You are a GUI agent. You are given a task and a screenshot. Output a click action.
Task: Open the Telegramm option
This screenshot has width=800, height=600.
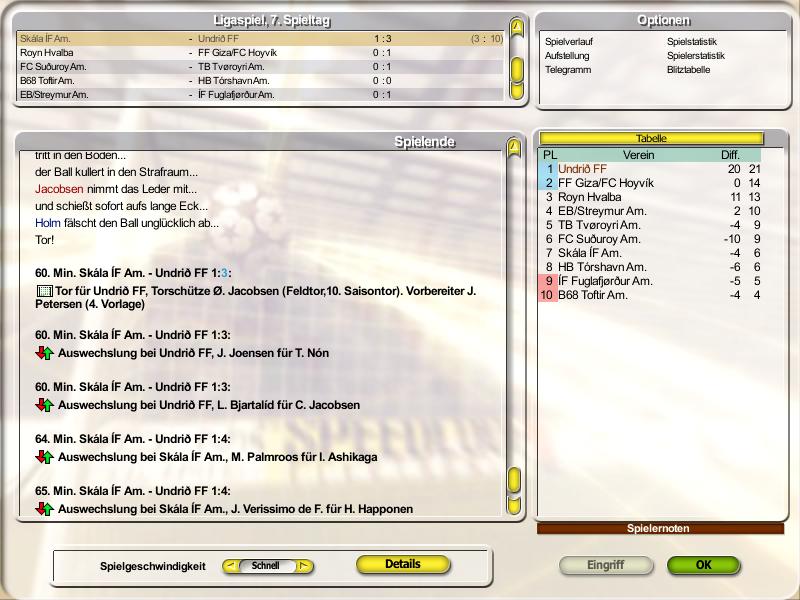(568, 70)
